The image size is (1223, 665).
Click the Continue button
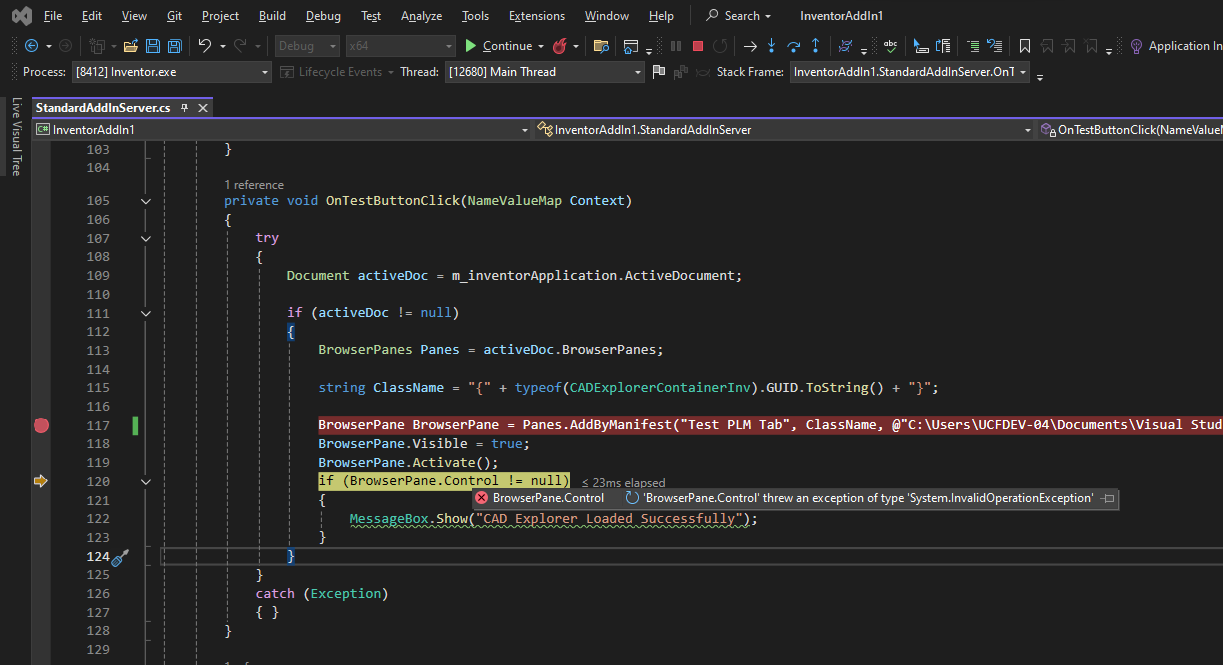[500, 46]
